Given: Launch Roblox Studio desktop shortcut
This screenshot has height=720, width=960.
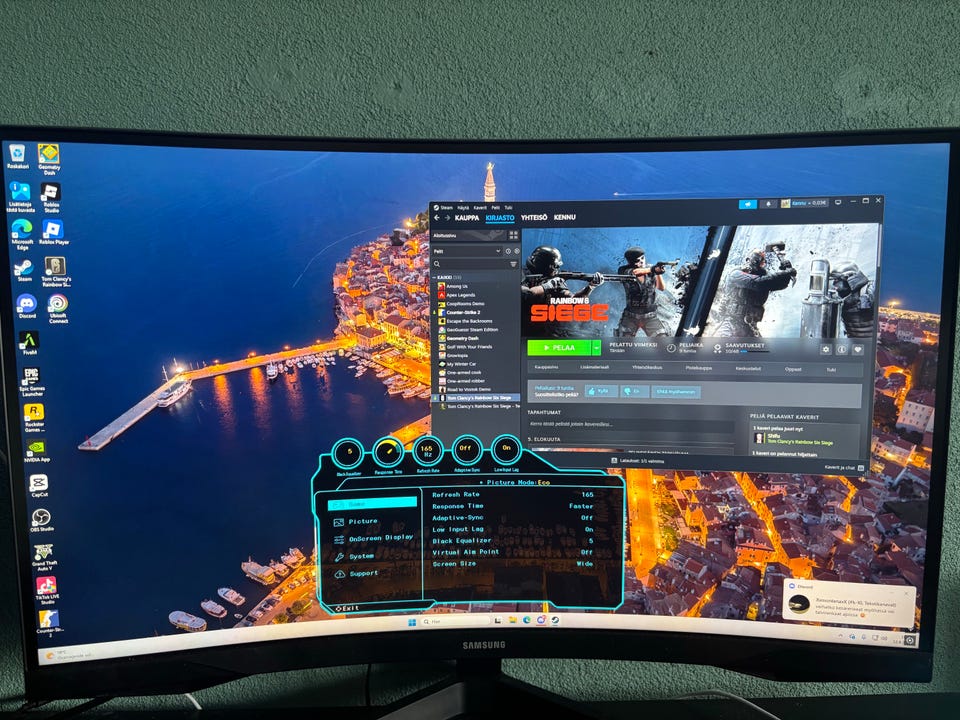Looking at the screenshot, I should click(x=51, y=197).
